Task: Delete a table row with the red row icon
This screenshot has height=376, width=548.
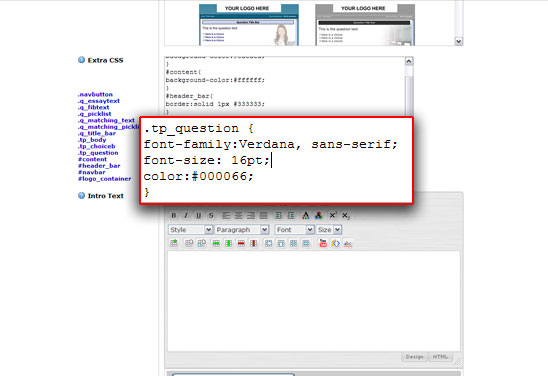Action: [241, 243]
